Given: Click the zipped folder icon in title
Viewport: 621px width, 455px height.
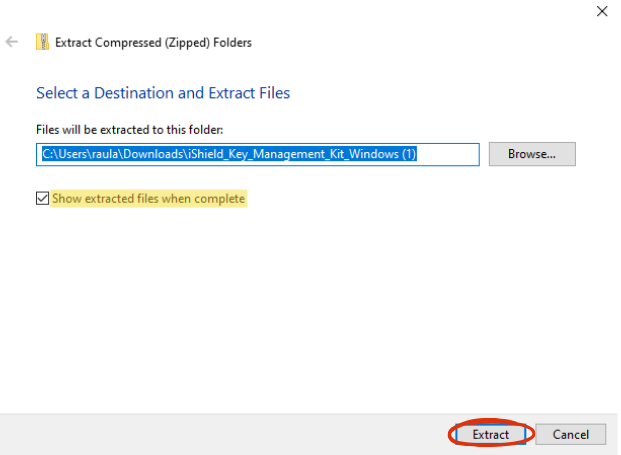Looking at the screenshot, I should click(42, 42).
